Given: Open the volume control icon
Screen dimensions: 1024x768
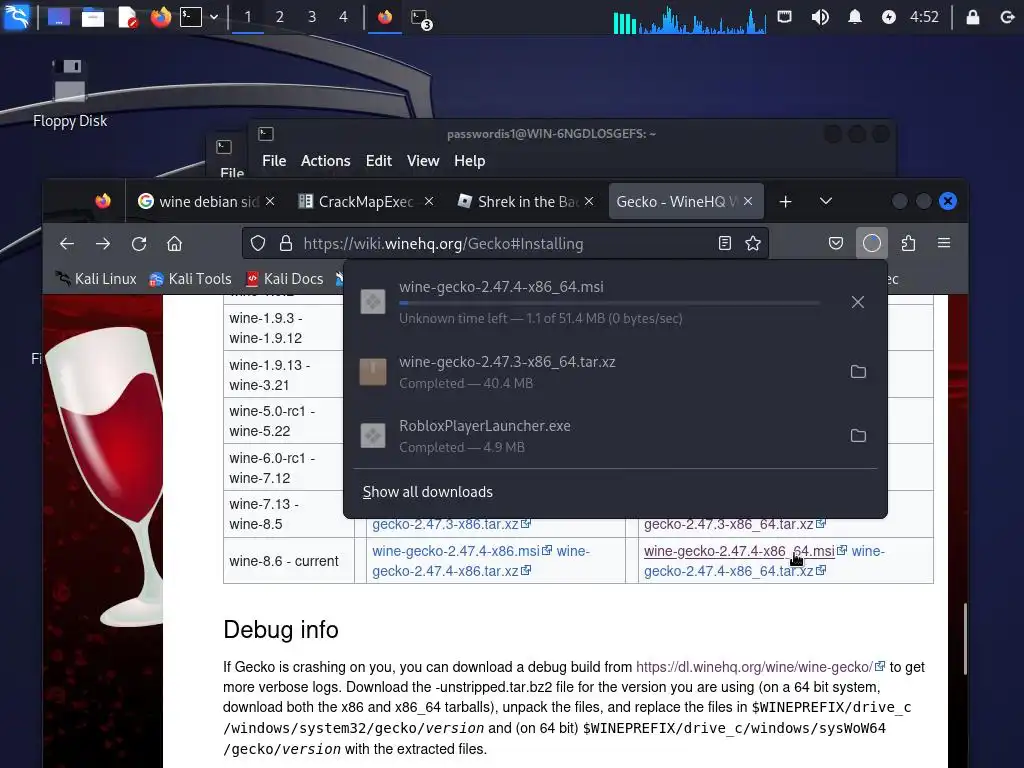Looking at the screenshot, I should 820,16.
